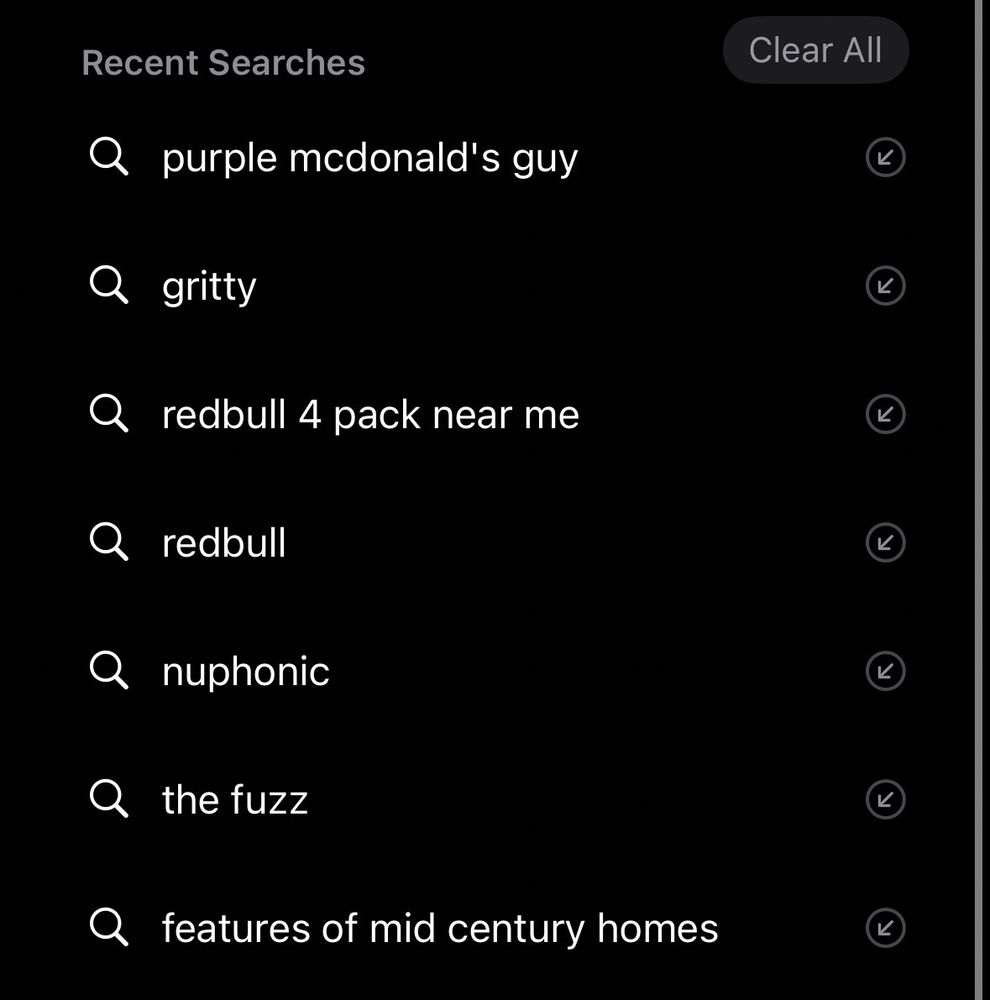Click the magnifier icon beside "redbull"

[x=109, y=542]
